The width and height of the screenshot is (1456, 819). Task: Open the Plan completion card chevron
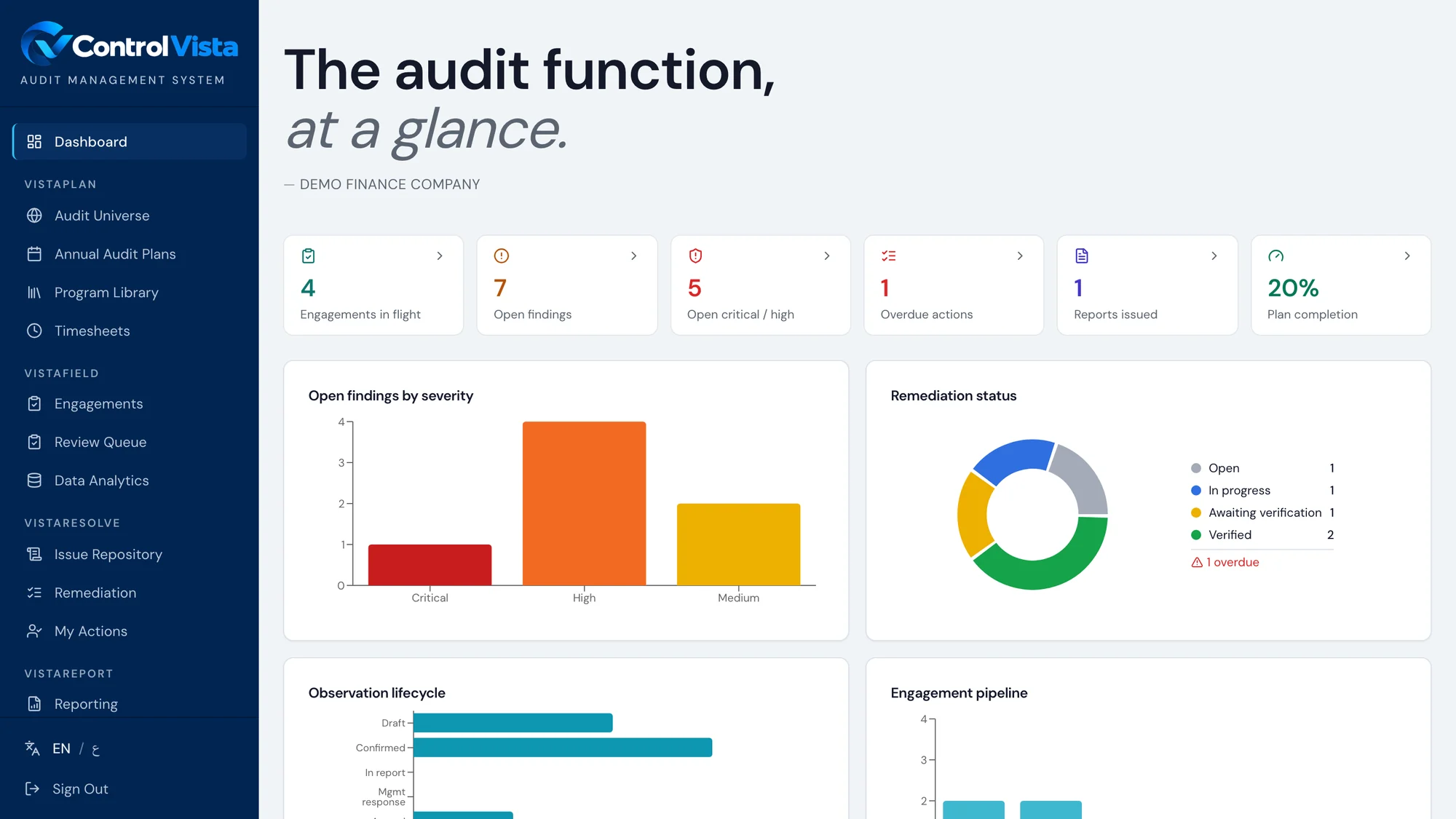[1407, 256]
